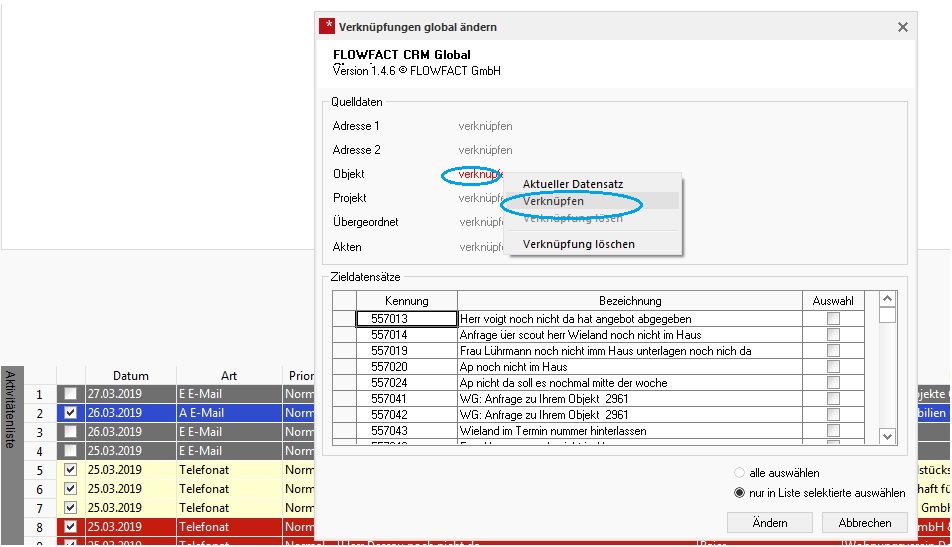Open the vertical Aktivitätenliste tab
The image size is (952, 547).
pos(10,408)
